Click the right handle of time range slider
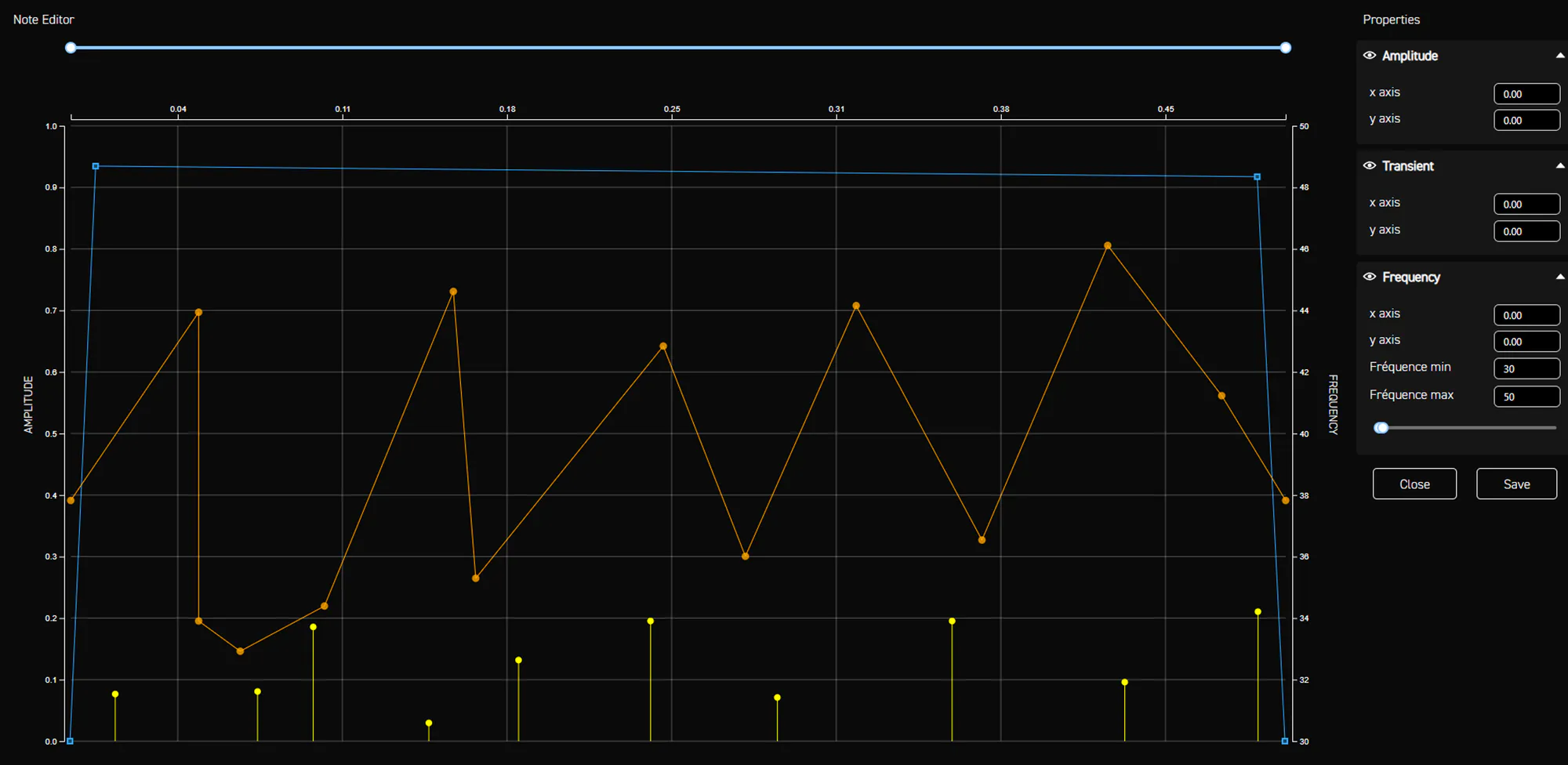 point(1286,48)
